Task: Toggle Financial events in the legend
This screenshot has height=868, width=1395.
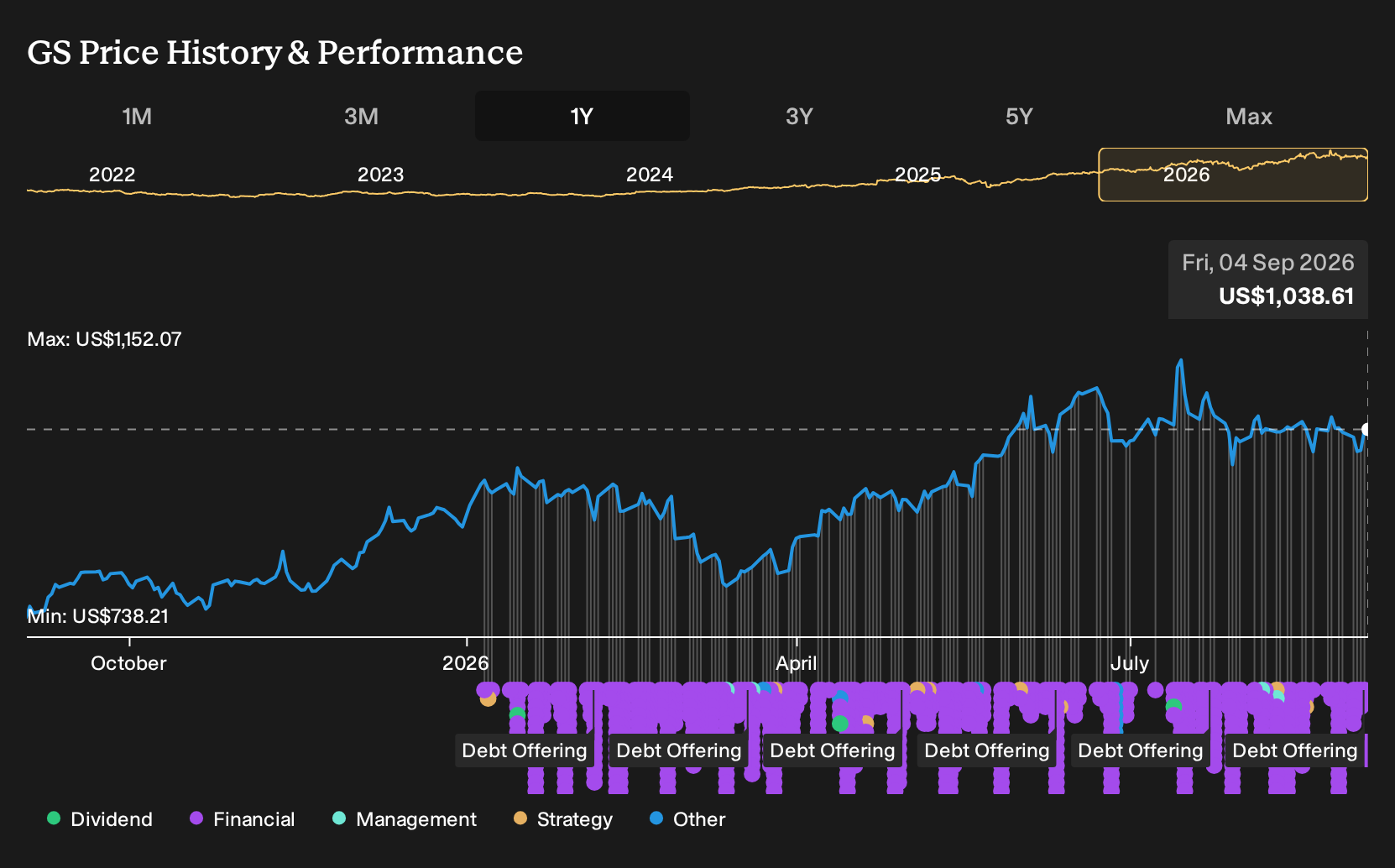Action: (242, 819)
